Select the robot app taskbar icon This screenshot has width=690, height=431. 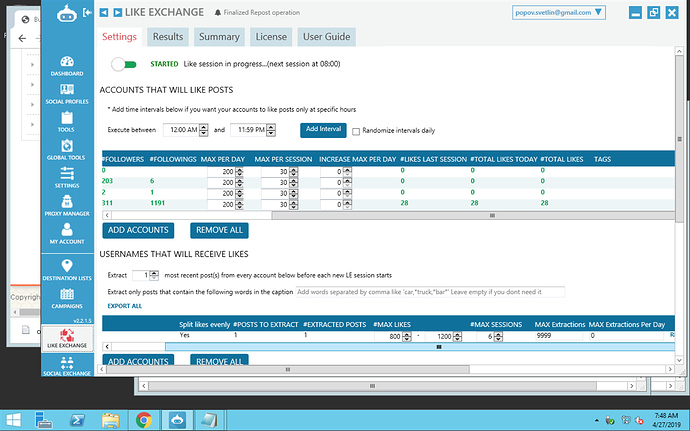pyautogui.click(x=178, y=420)
